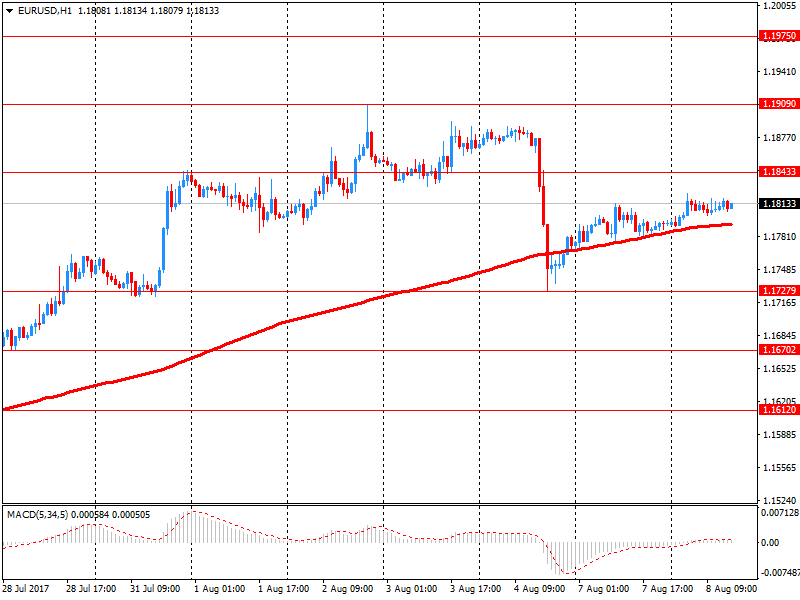Click the MACD scale value 0.007128
This screenshot has width=800, height=600.
[780, 513]
